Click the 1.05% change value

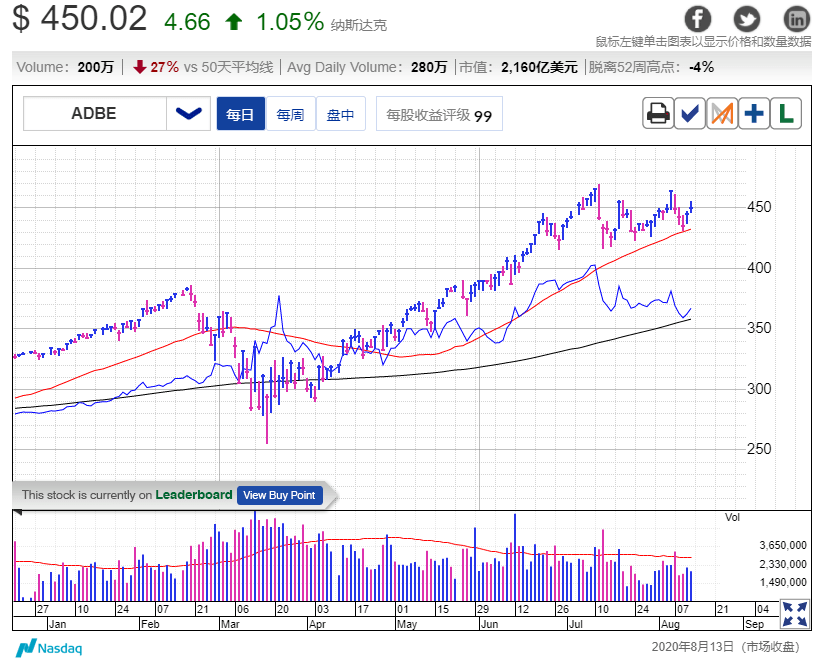click(290, 22)
